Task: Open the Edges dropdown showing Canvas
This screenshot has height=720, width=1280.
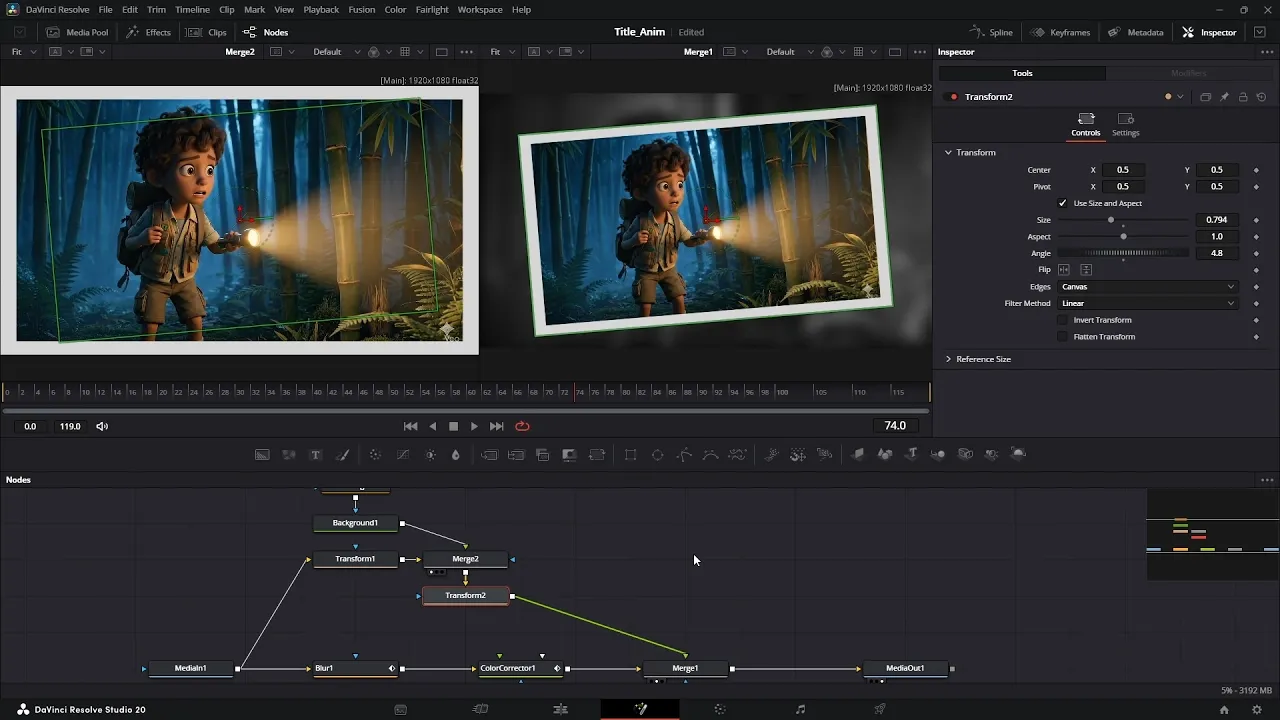Action: pyautogui.click(x=1148, y=287)
